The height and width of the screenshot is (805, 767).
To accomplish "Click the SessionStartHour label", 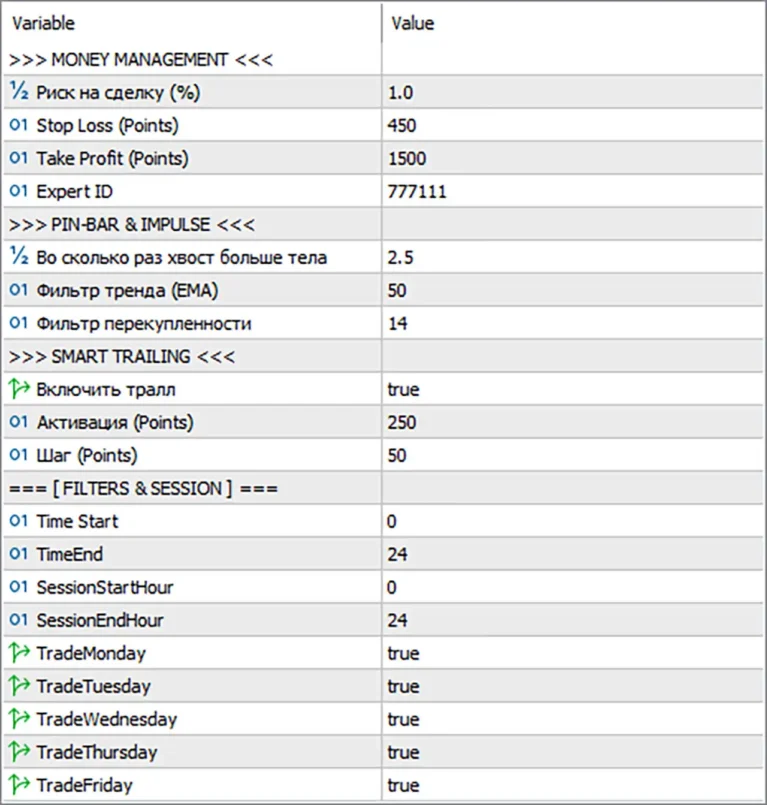I will [x=105, y=587].
